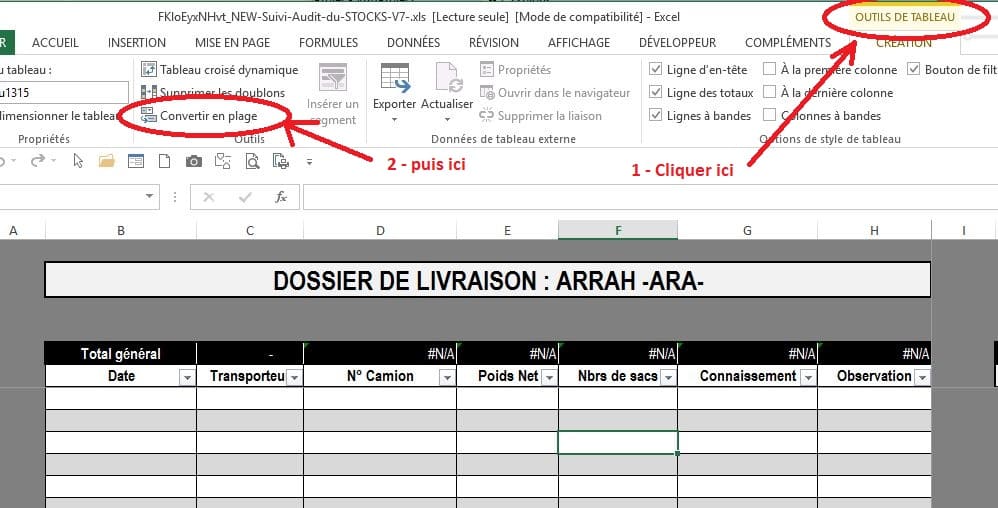The width and height of the screenshot is (998, 508).
Task: Click the Total général cell
Action: point(120,353)
